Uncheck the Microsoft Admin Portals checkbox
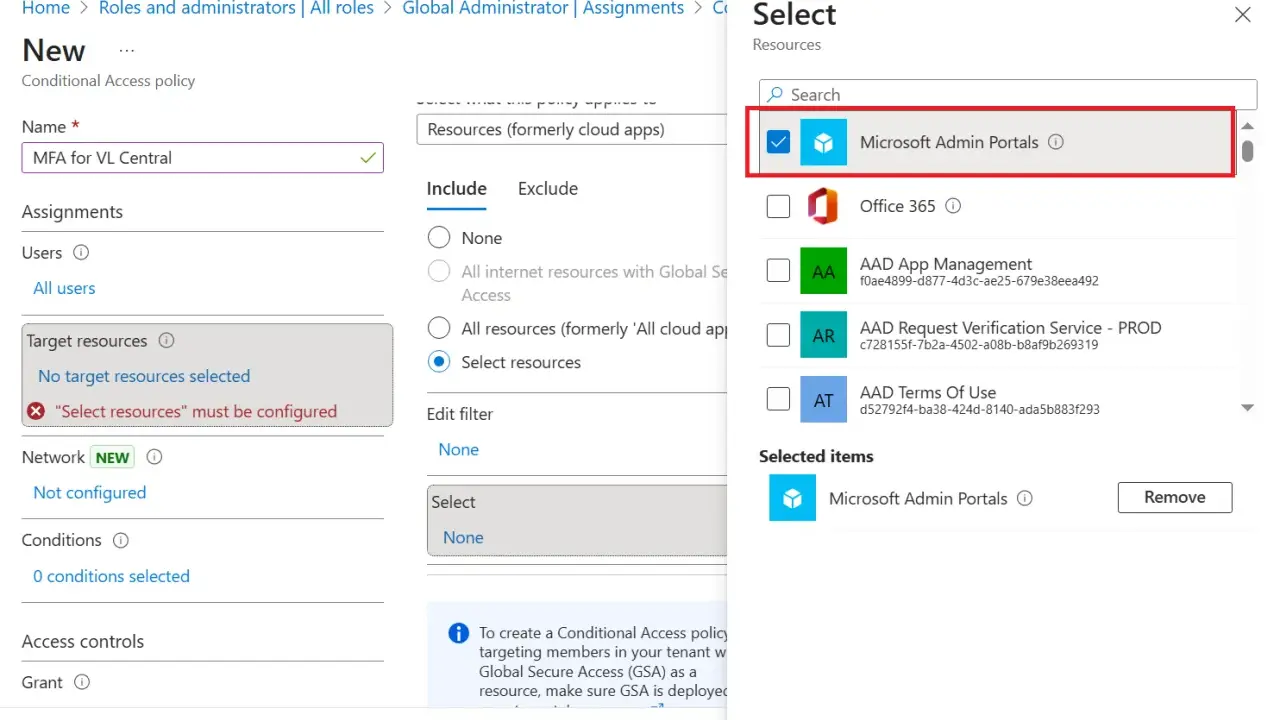 (778, 142)
